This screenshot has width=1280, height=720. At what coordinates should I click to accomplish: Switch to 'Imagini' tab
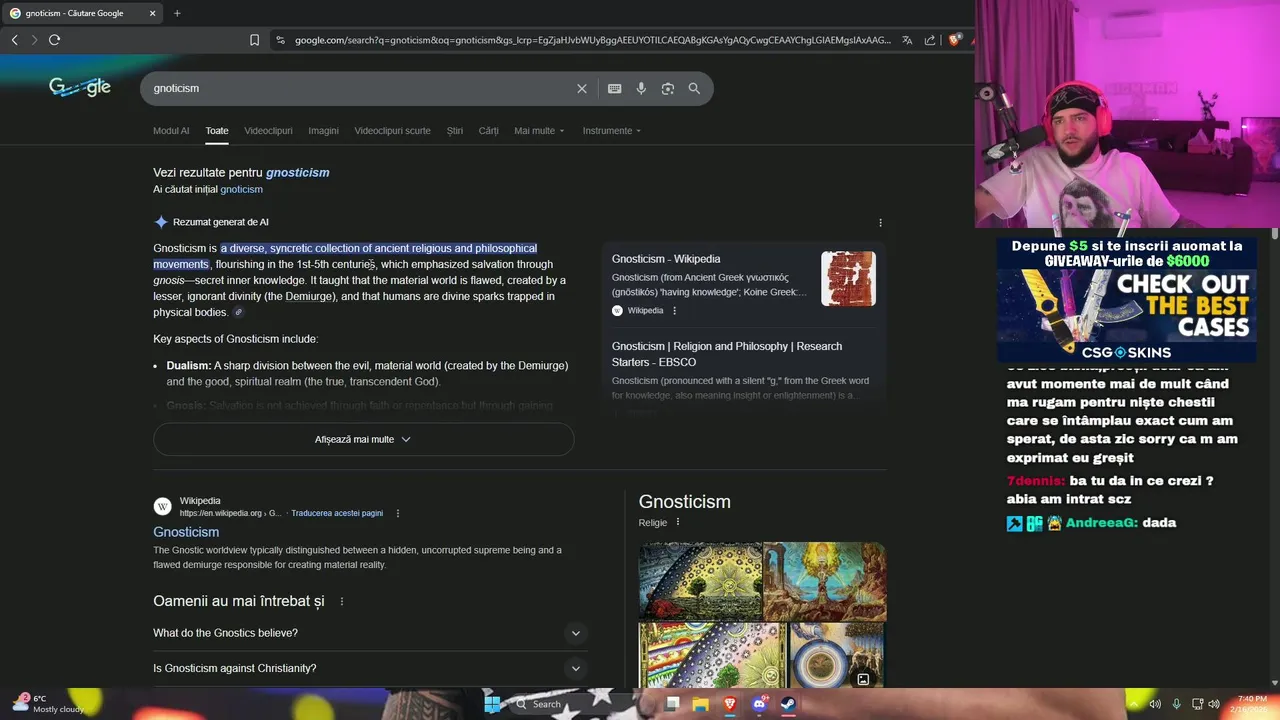pos(323,131)
